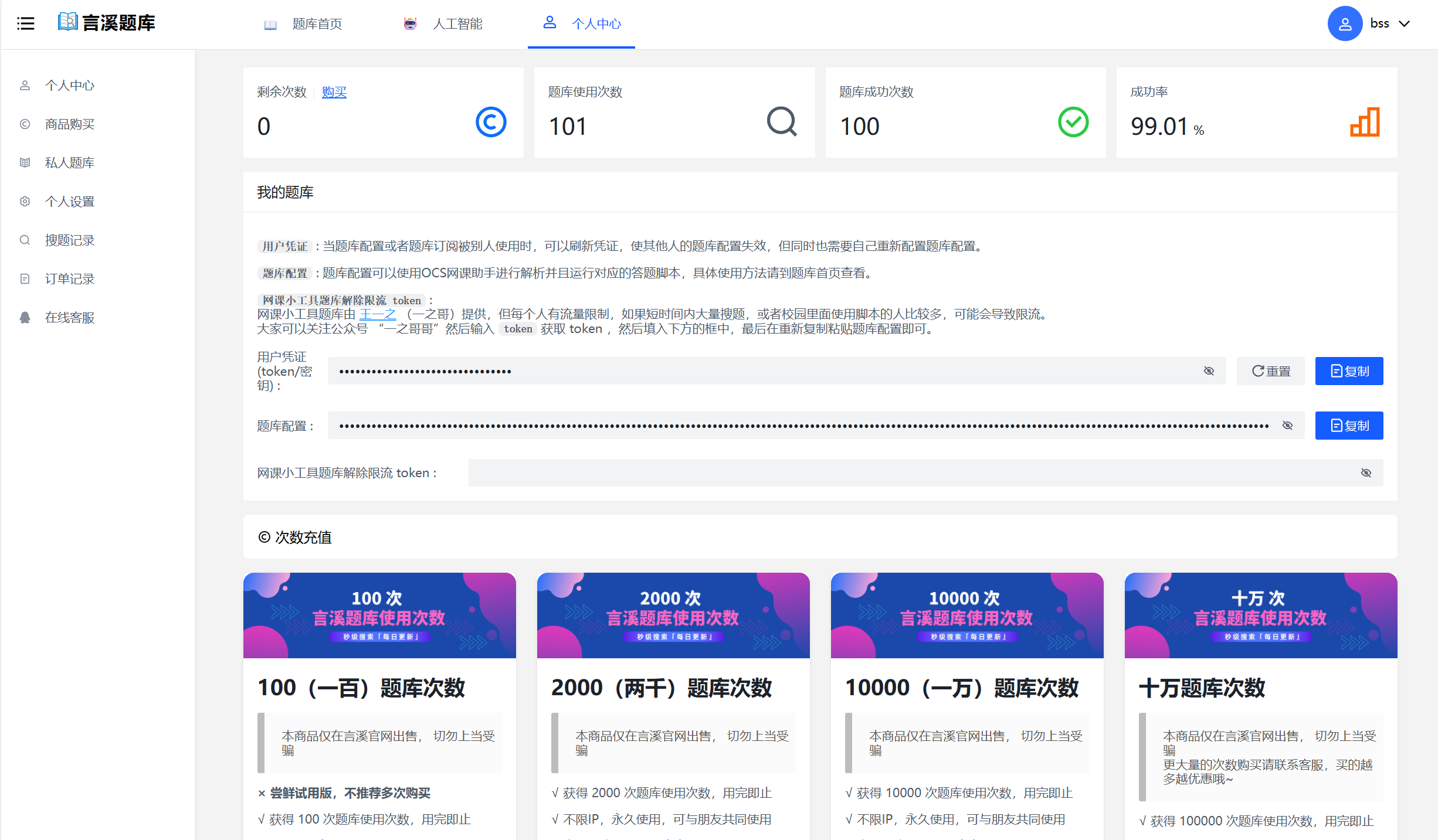Open 在线客服 from the sidebar
The image size is (1438, 840).
[69, 318]
